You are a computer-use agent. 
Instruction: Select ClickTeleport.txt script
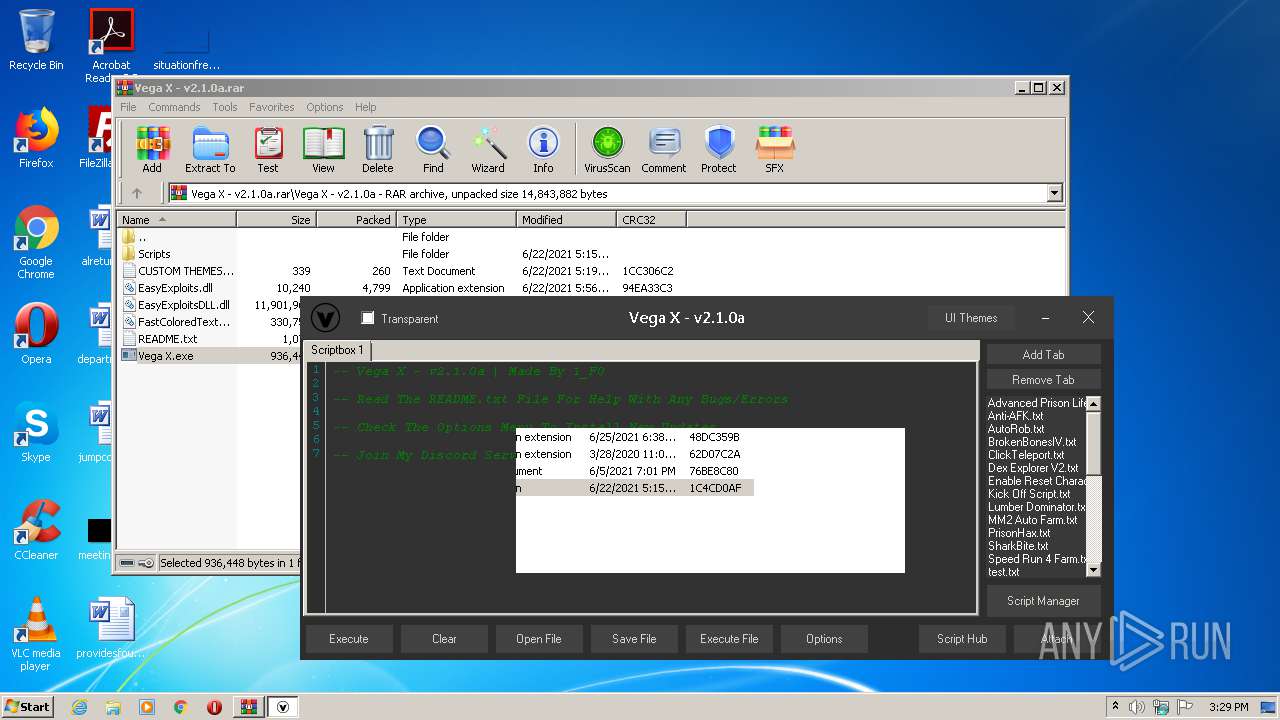tap(1026, 455)
